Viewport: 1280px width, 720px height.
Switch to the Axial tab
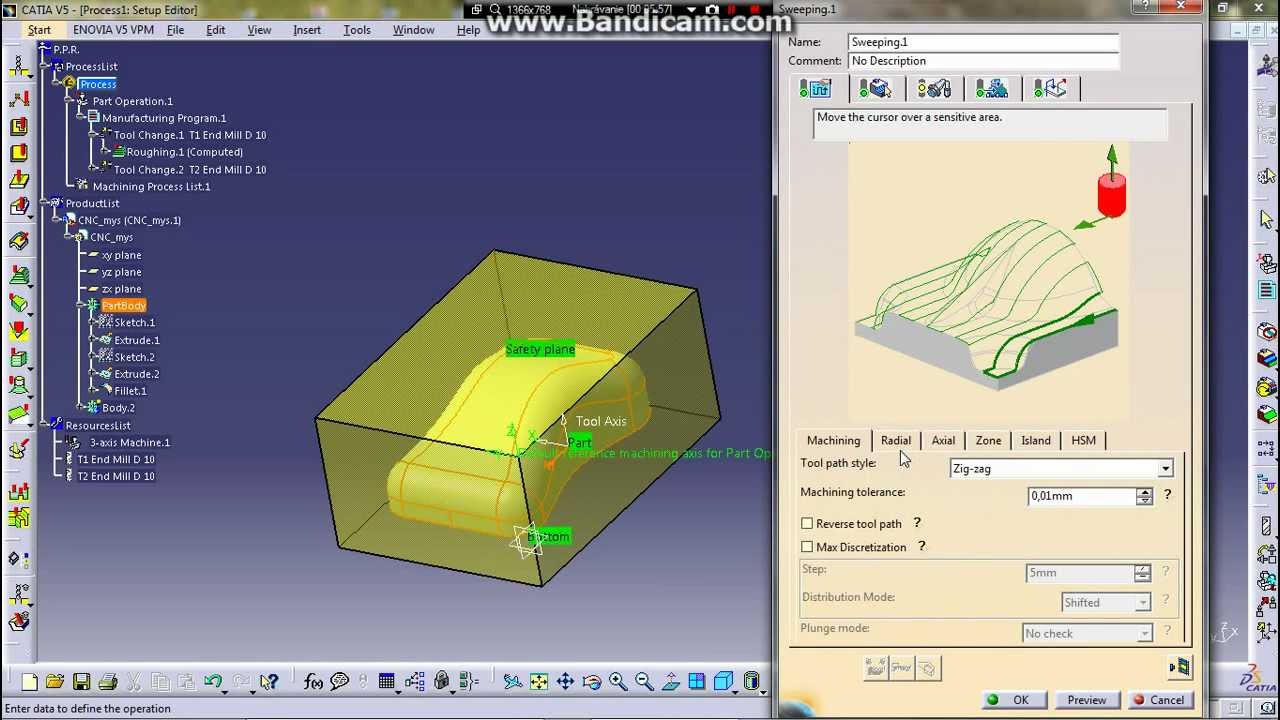pyautogui.click(x=943, y=440)
